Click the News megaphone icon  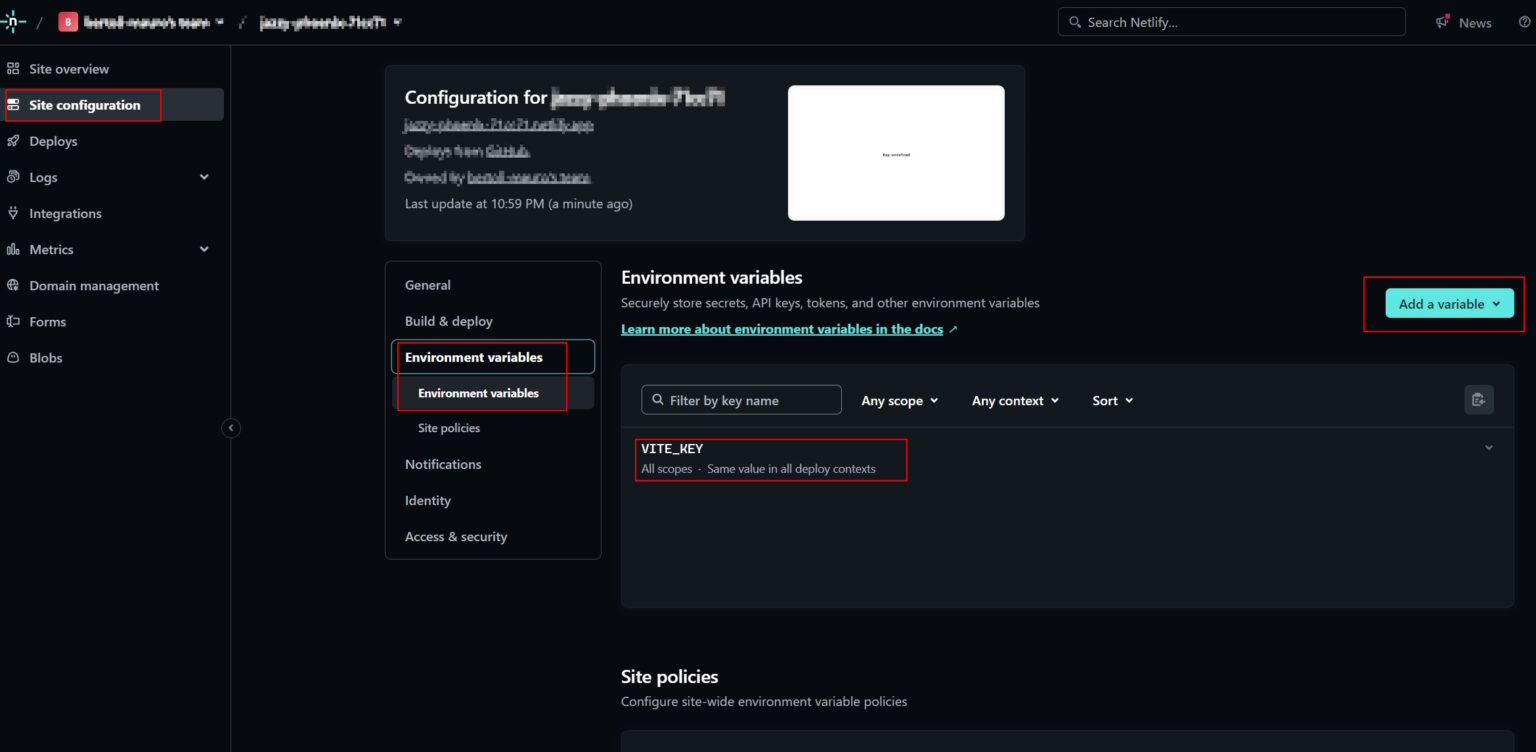click(1443, 22)
